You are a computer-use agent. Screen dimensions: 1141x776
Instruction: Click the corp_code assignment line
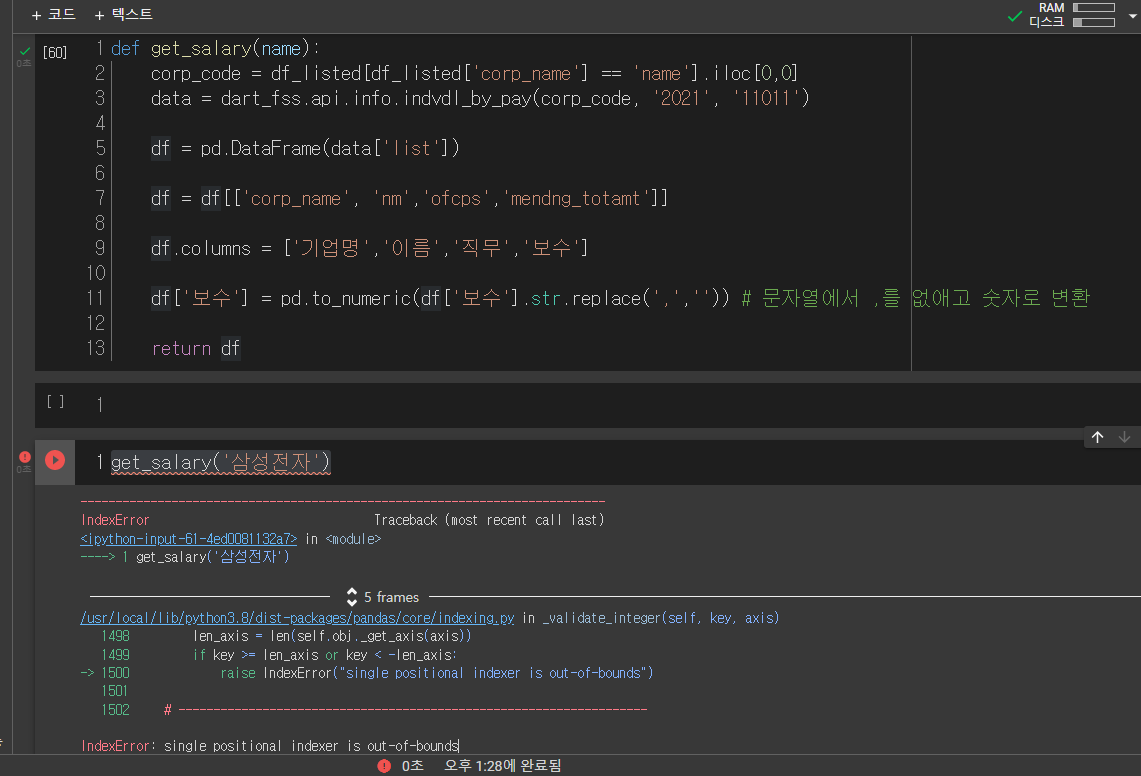coord(474,73)
